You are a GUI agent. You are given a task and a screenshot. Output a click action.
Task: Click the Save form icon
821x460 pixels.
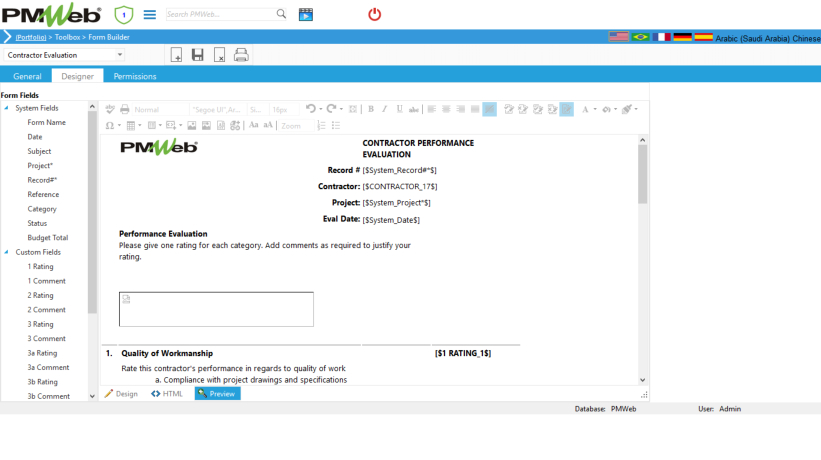(198, 55)
